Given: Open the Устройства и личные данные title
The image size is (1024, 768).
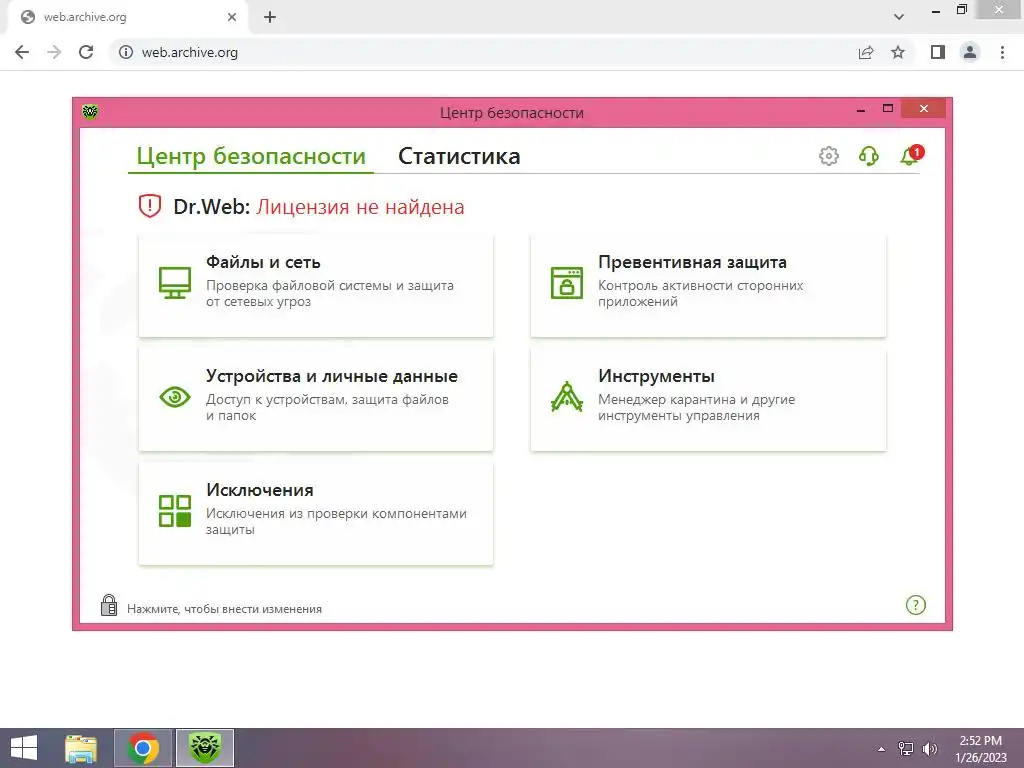Looking at the screenshot, I should (332, 376).
